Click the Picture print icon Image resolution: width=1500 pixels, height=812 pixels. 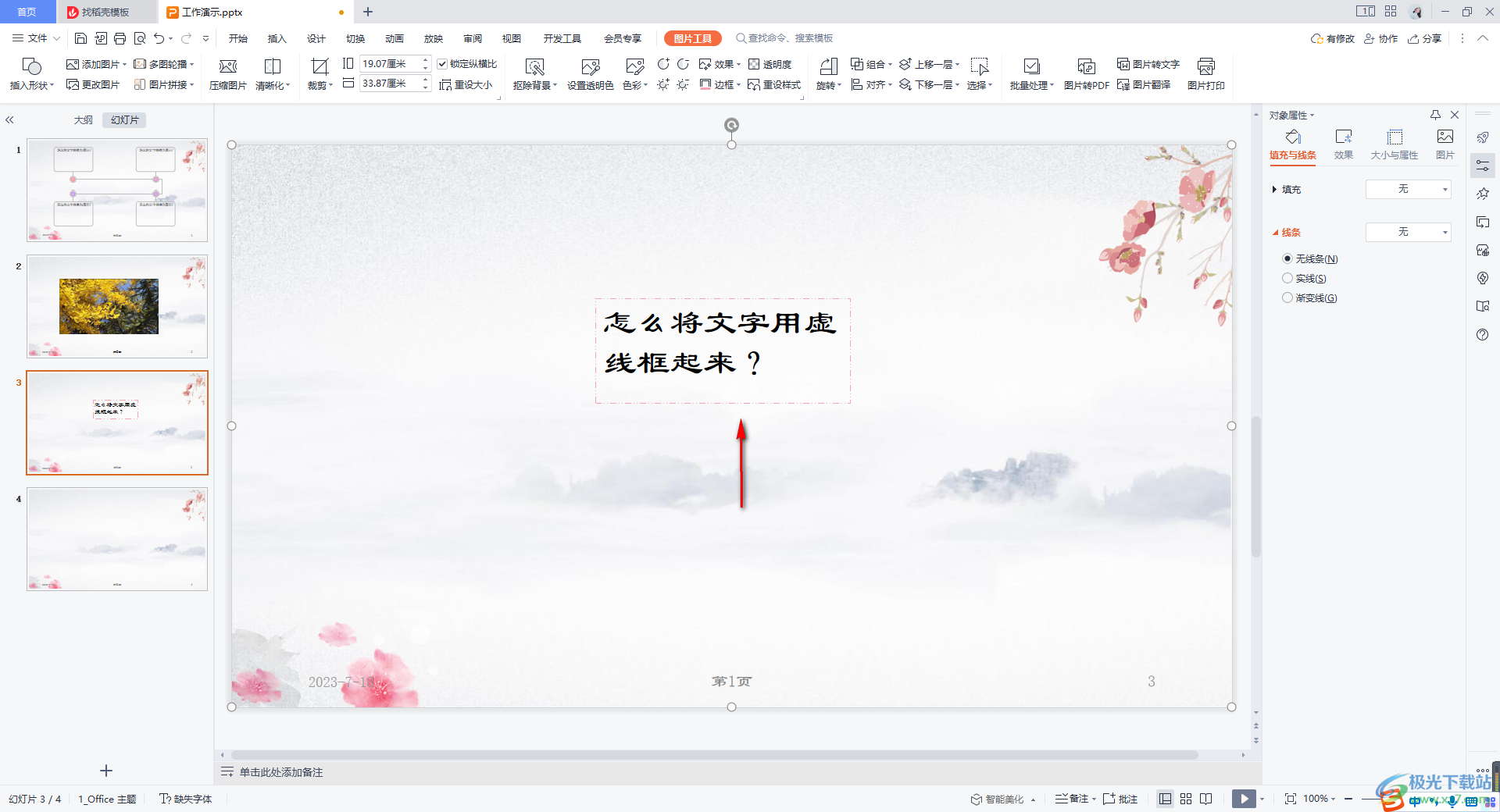click(x=1205, y=74)
